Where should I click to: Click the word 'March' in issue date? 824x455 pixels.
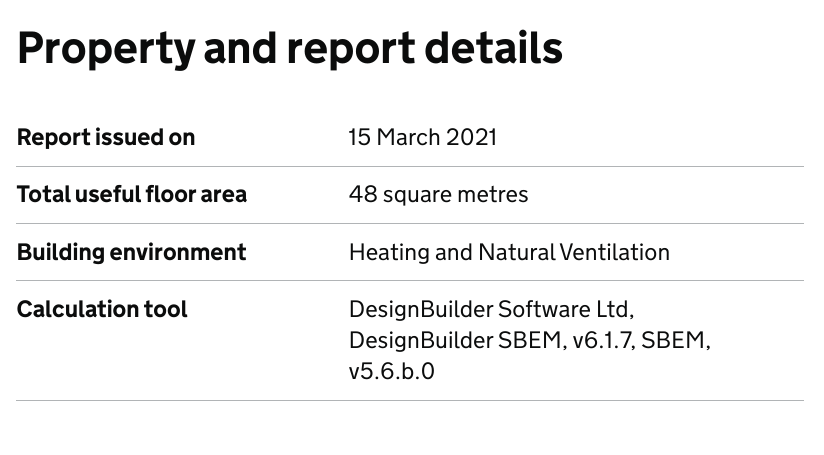[x=408, y=138]
